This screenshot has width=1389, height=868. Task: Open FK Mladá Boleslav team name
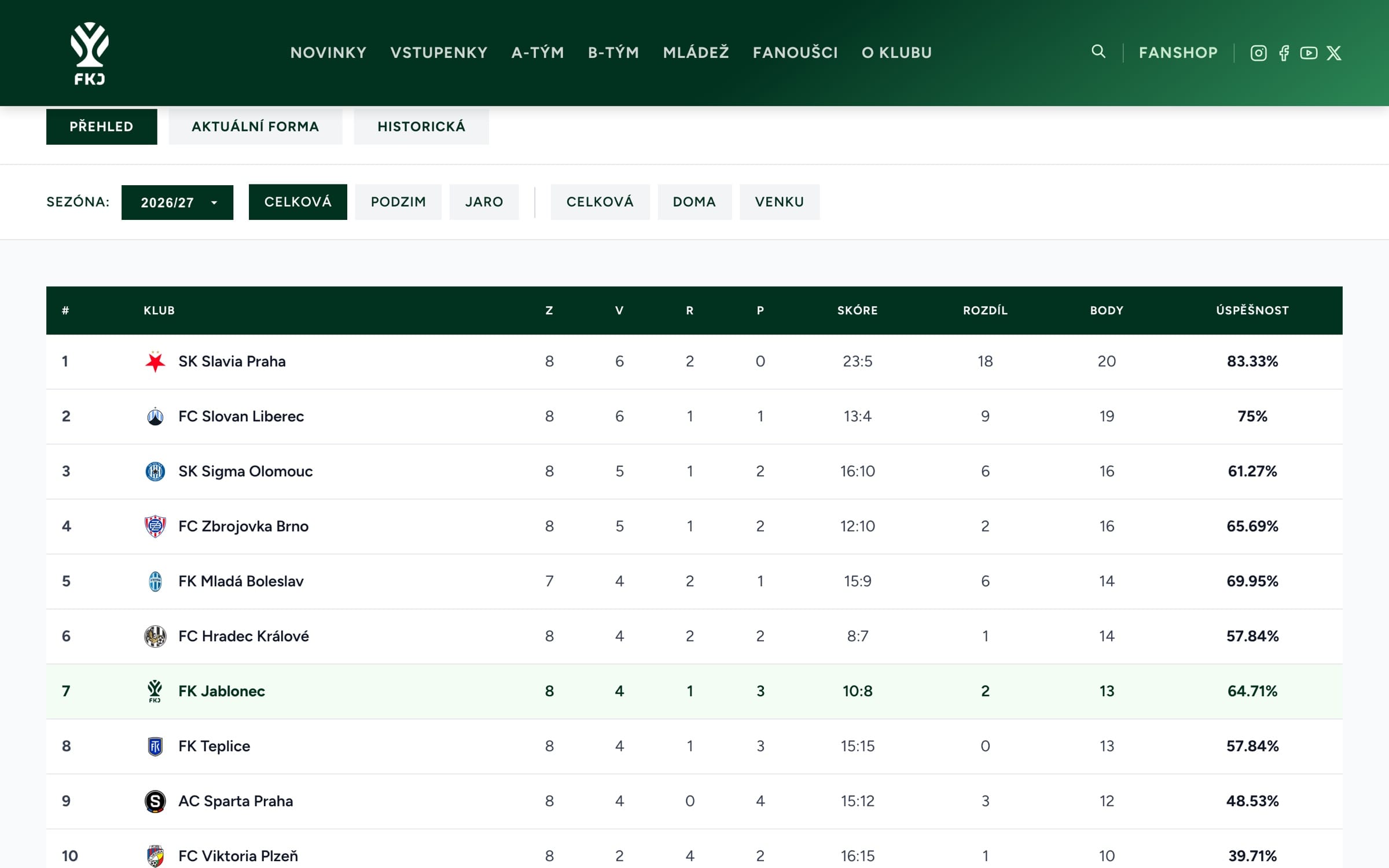[241, 581]
